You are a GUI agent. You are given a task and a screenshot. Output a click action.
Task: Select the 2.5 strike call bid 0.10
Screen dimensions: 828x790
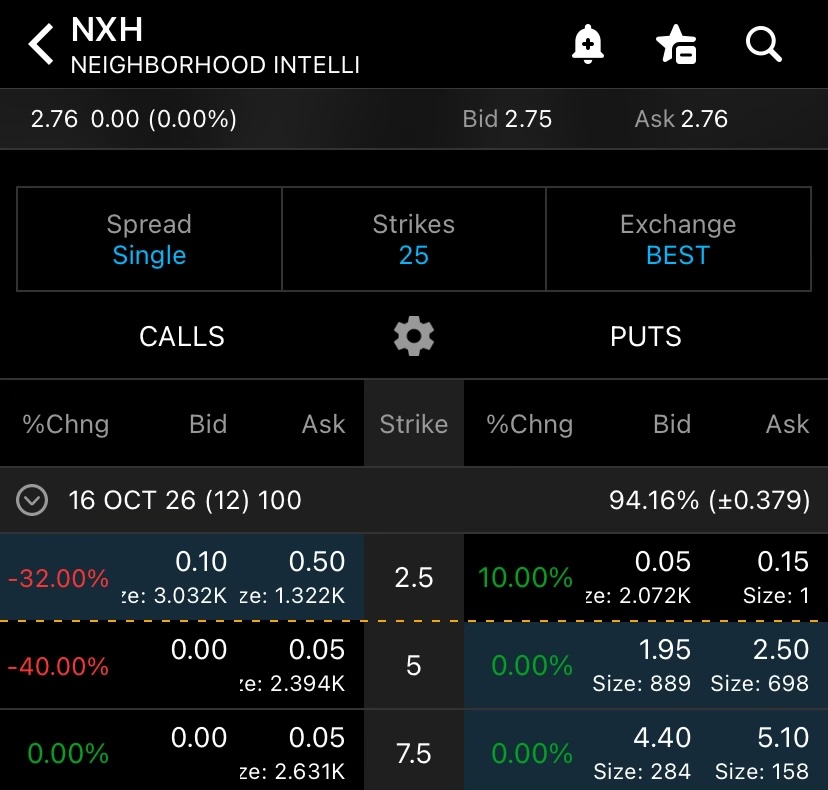tap(175, 577)
